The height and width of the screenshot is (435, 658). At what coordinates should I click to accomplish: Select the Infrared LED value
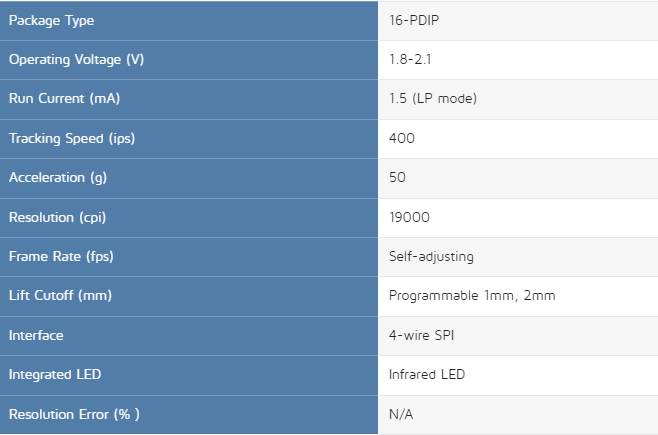coord(427,374)
